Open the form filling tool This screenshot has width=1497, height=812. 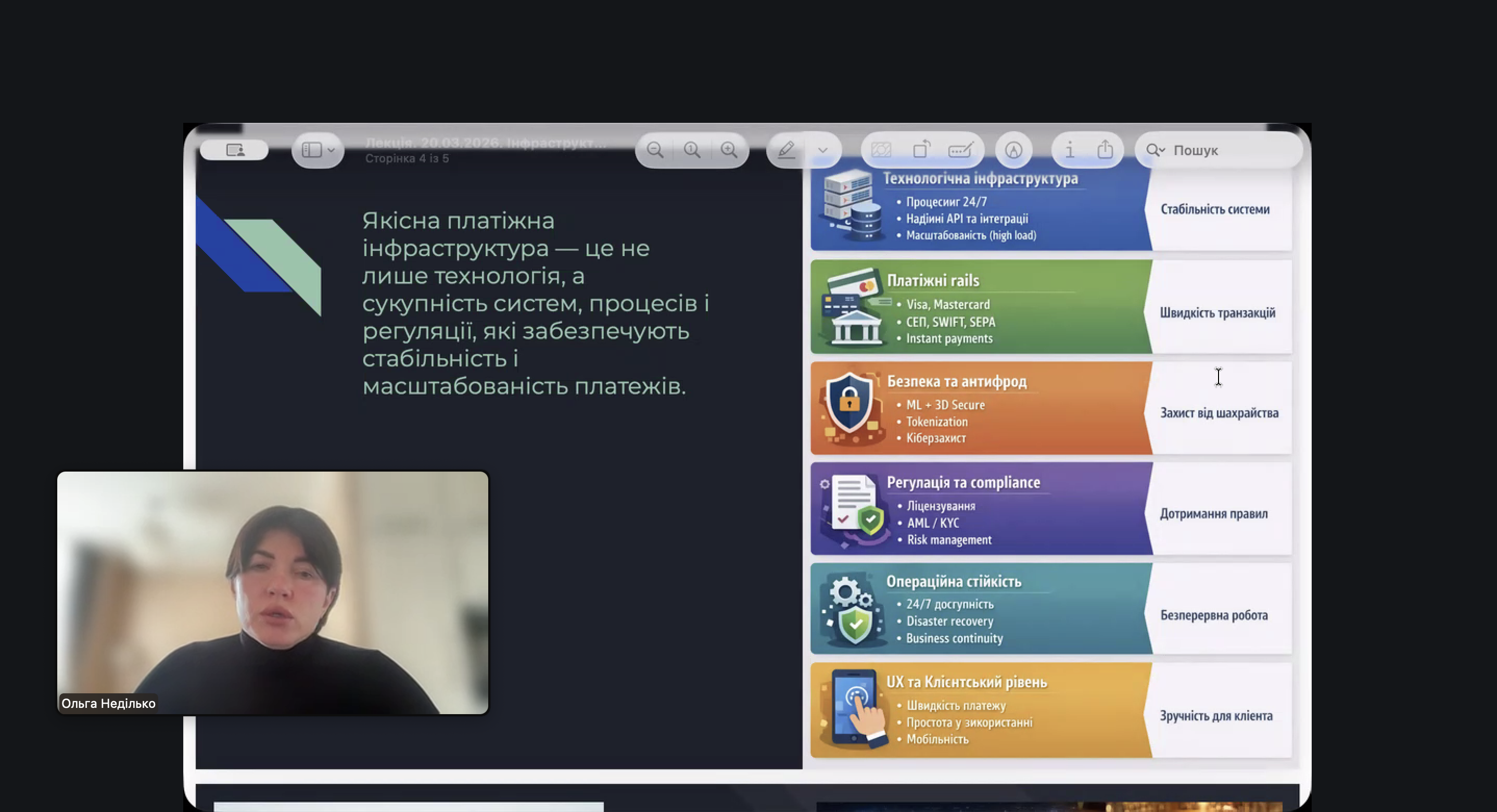tap(960, 150)
